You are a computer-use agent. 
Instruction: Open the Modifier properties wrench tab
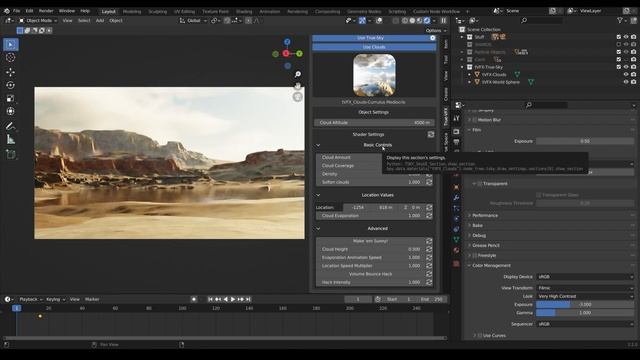456,198
